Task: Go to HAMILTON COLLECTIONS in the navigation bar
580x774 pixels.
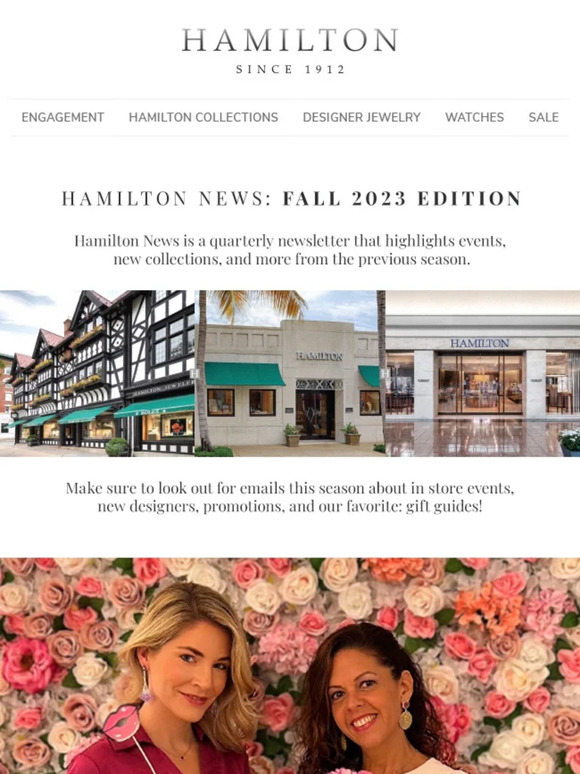Action: coord(203,117)
